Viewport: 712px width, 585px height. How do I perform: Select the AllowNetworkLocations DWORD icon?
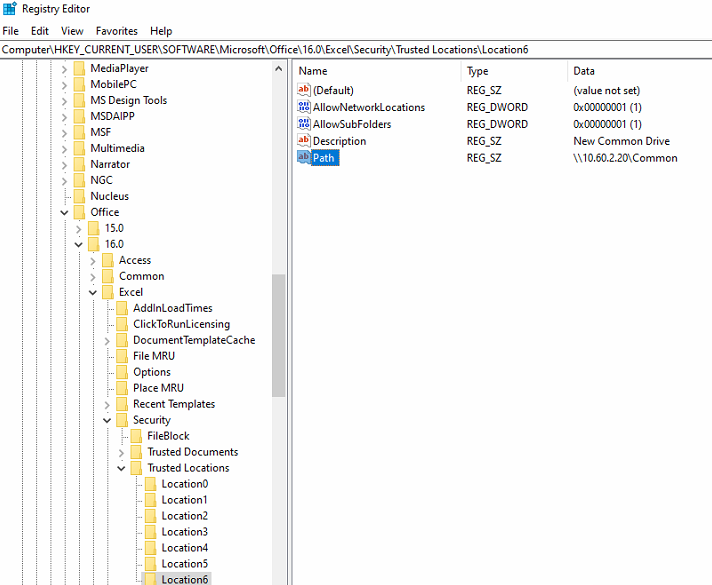tap(304, 107)
